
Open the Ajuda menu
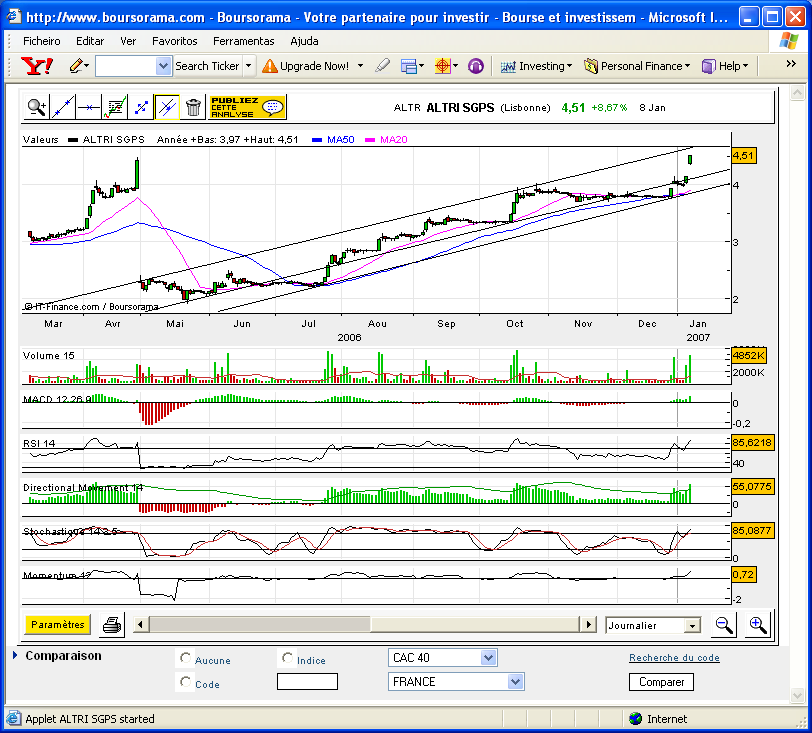coord(304,41)
